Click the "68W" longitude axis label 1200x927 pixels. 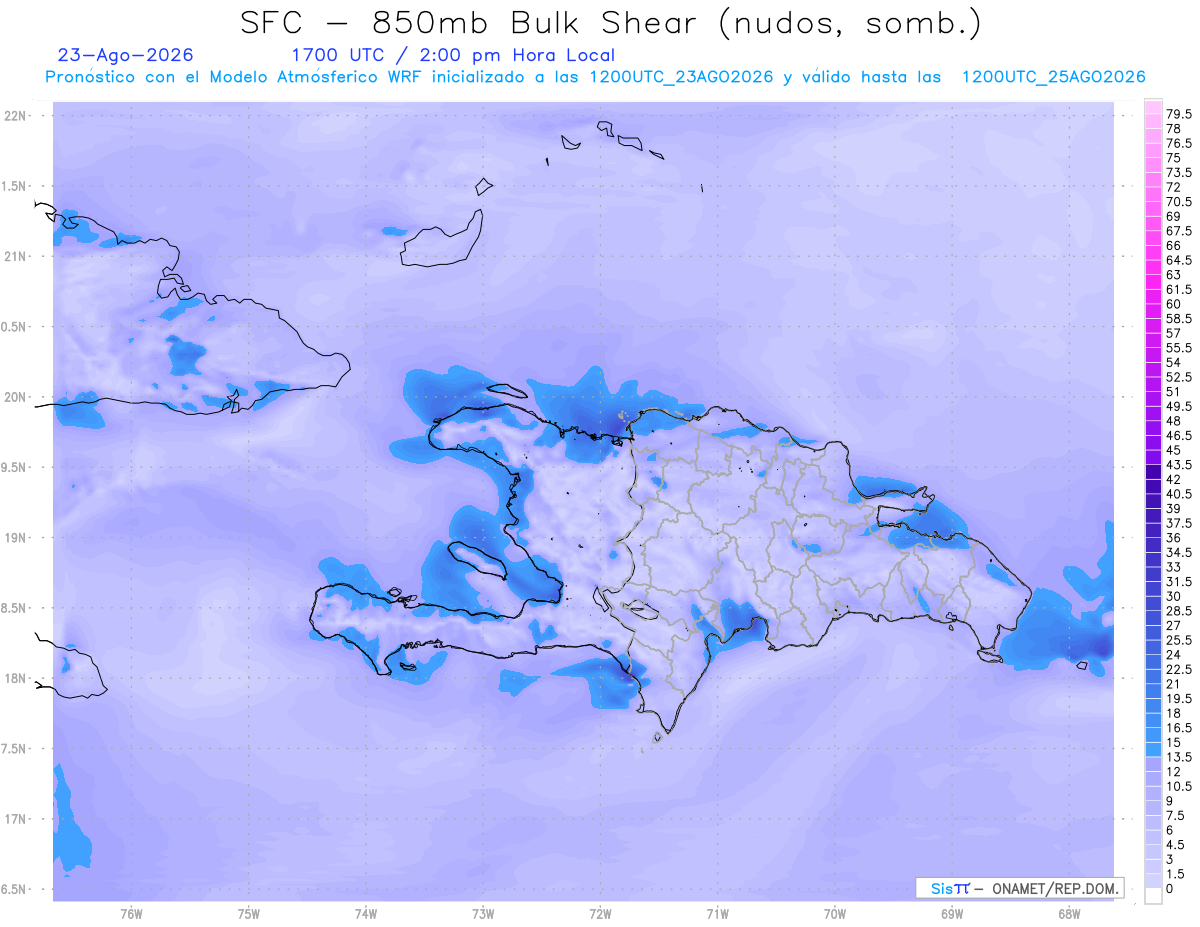(1069, 914)
